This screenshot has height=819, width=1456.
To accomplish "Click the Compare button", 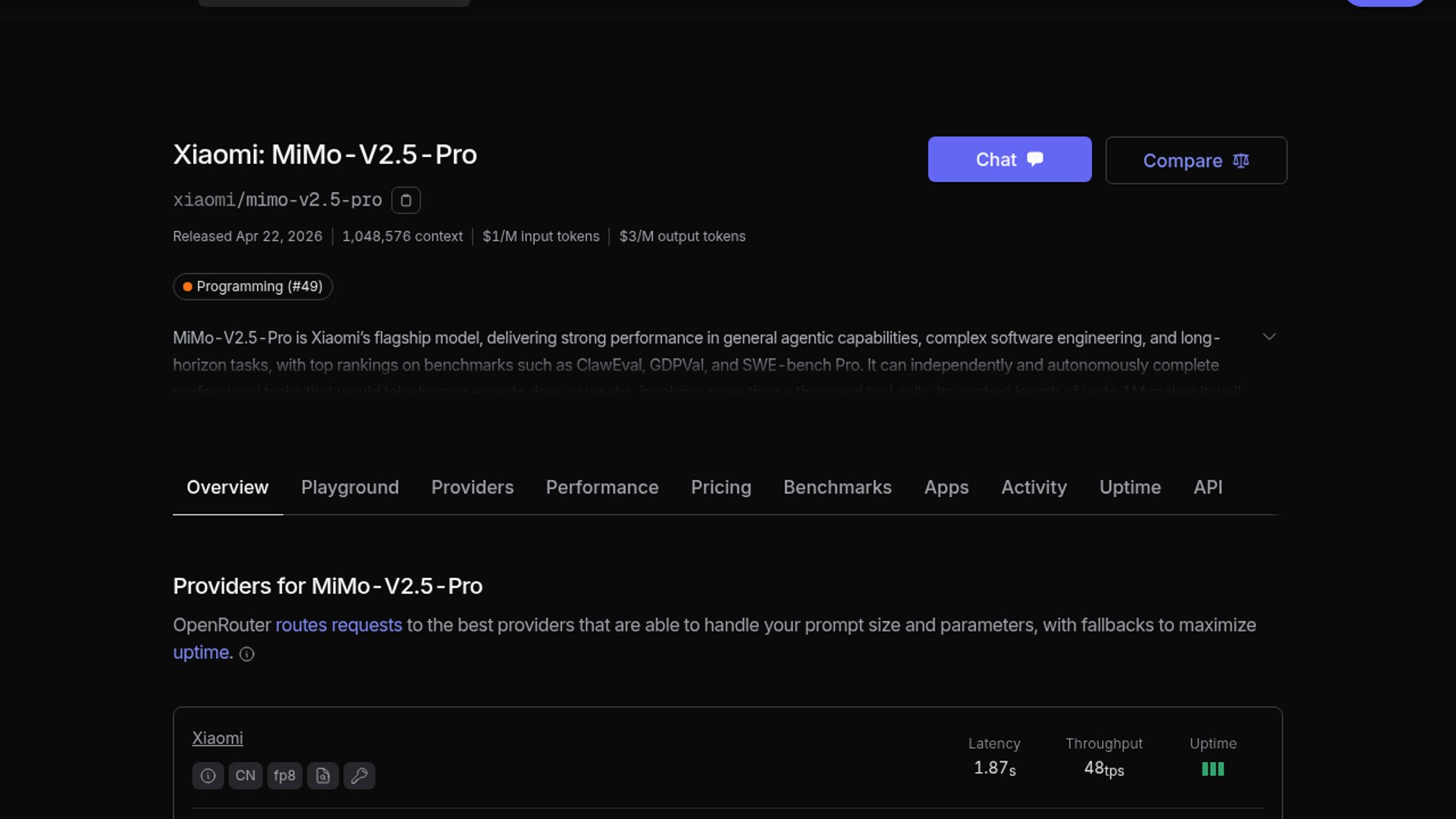I will [x=1196, y=161].
